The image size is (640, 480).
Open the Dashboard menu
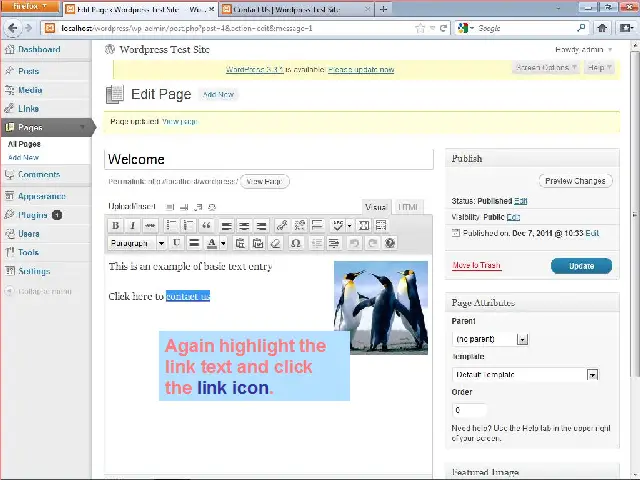click(39, 49)
